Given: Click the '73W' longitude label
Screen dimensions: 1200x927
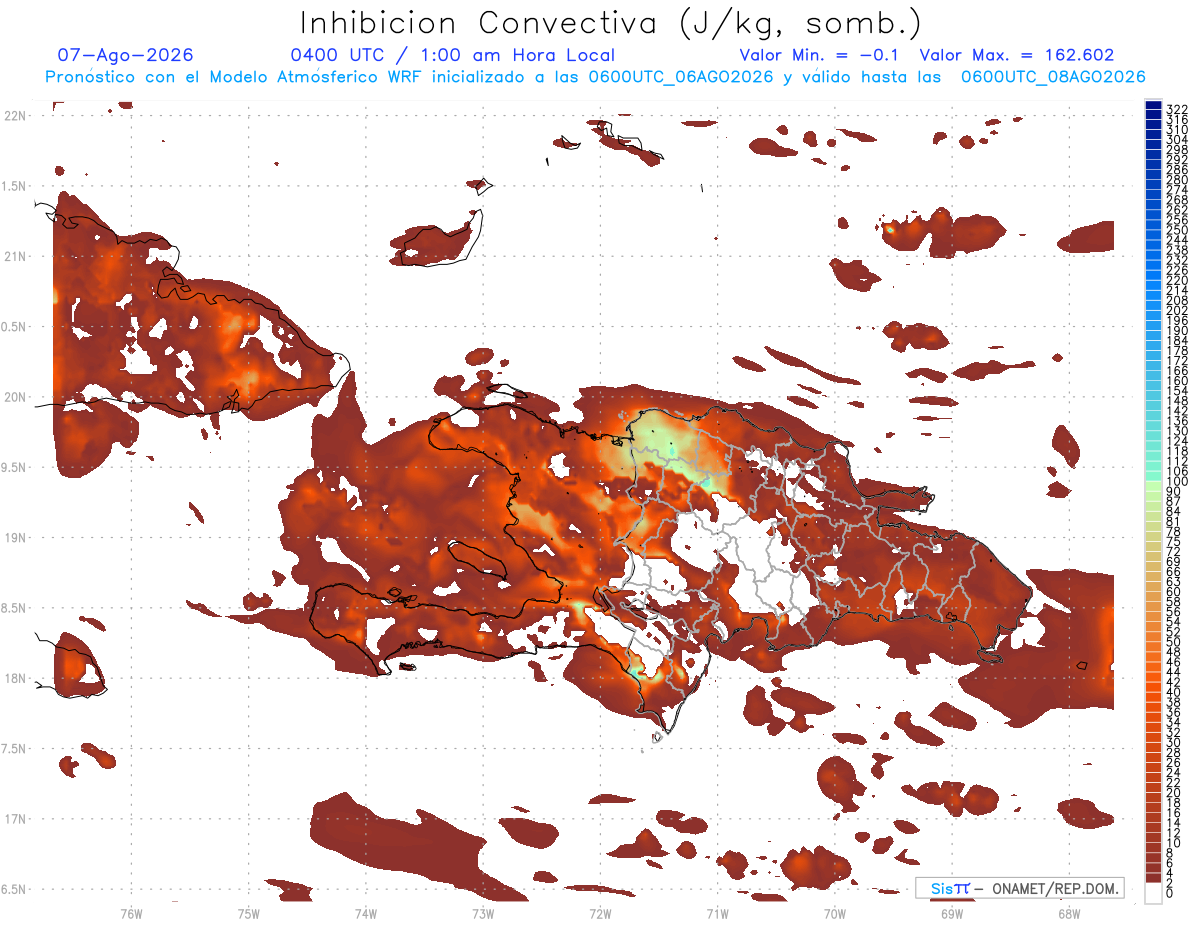Looking at the screenshot, I should pos(483,913).
